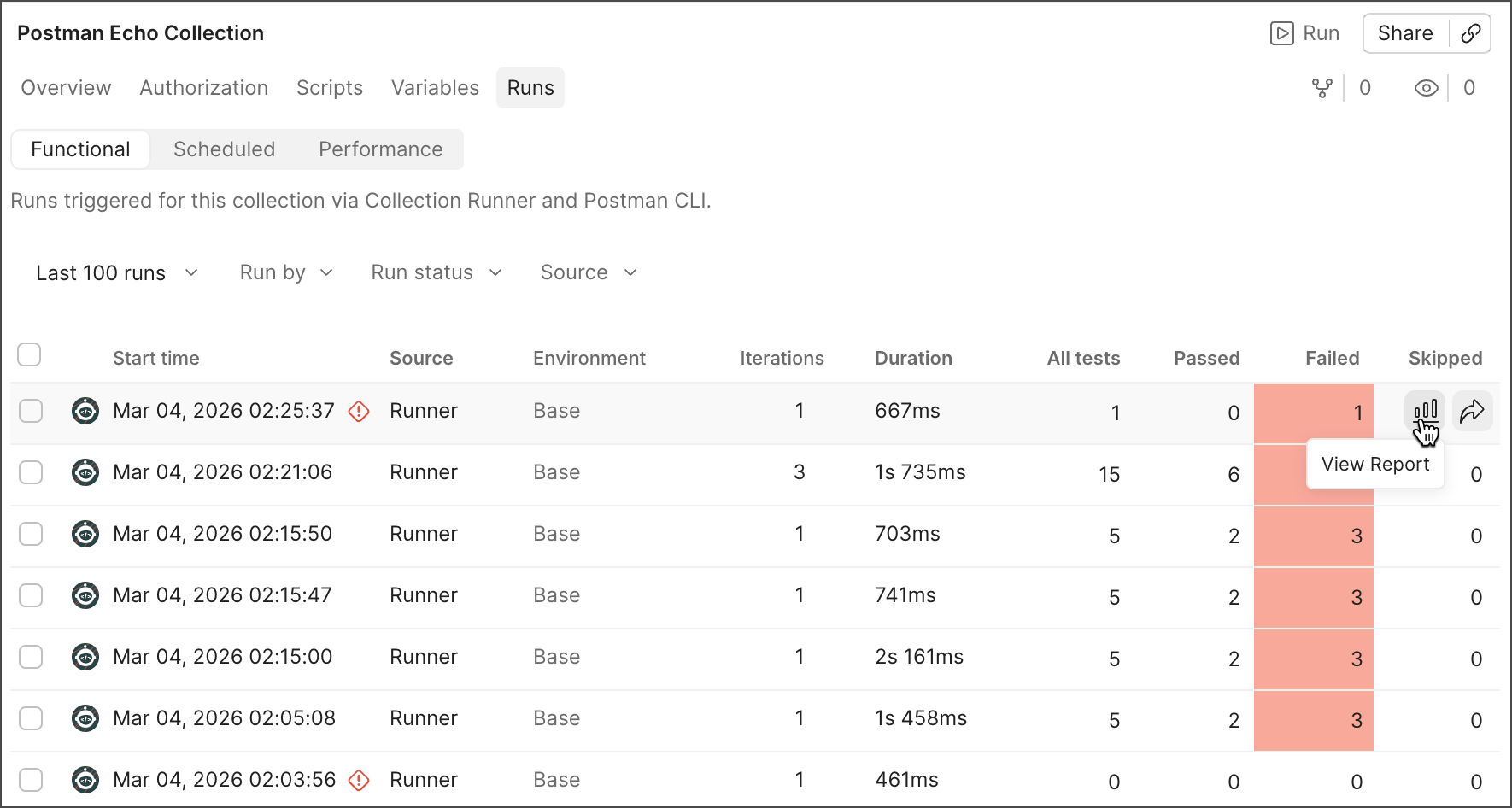Image resolution: width=1512 pixels, height=808 pixels.
Task: Click the Run button to run the collection
Action: click(1304, 33)
